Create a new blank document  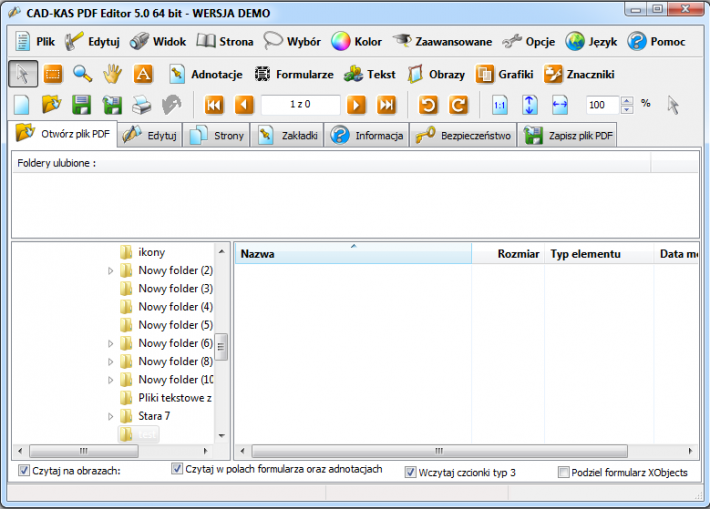(22, 105)
